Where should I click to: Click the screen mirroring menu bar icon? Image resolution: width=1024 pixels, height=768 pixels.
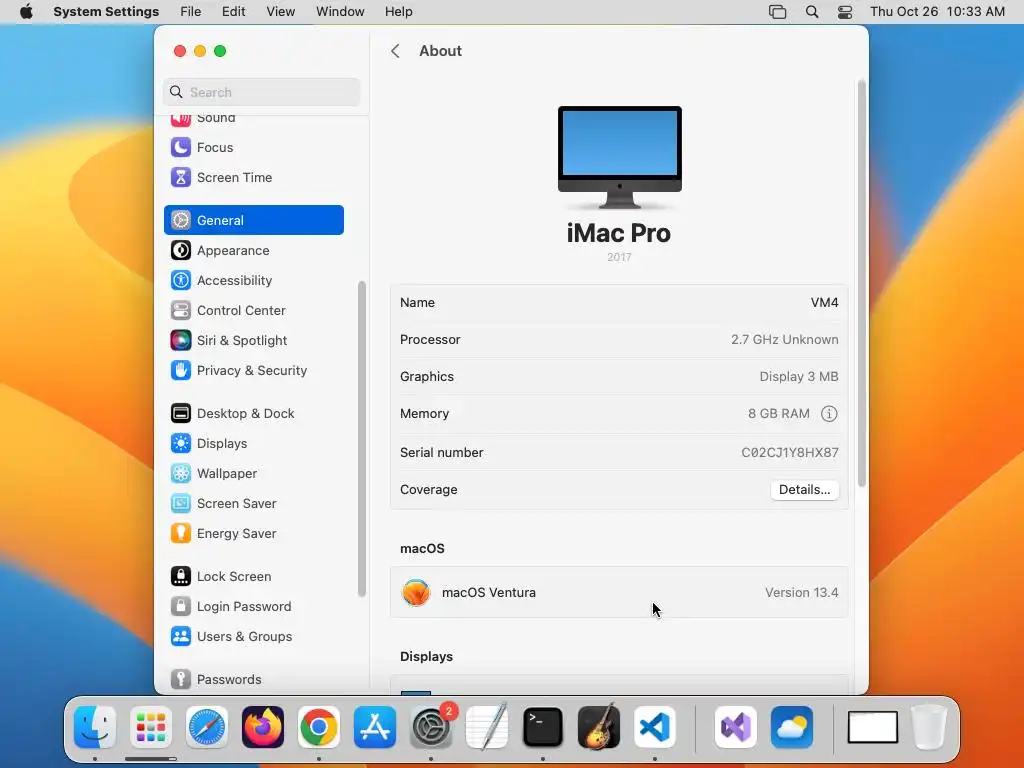pyautogui.click(x=777, y=12)
